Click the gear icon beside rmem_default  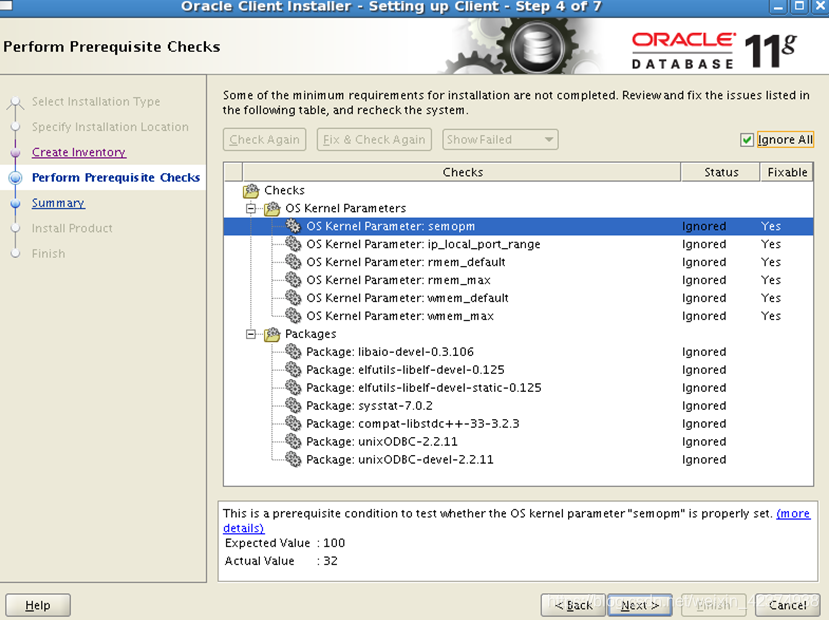(x=293, y=262)
